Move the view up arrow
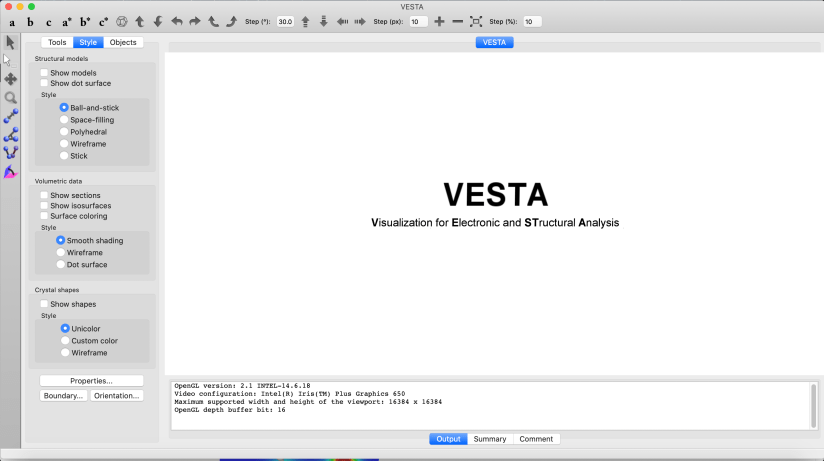 pos(305,22)
